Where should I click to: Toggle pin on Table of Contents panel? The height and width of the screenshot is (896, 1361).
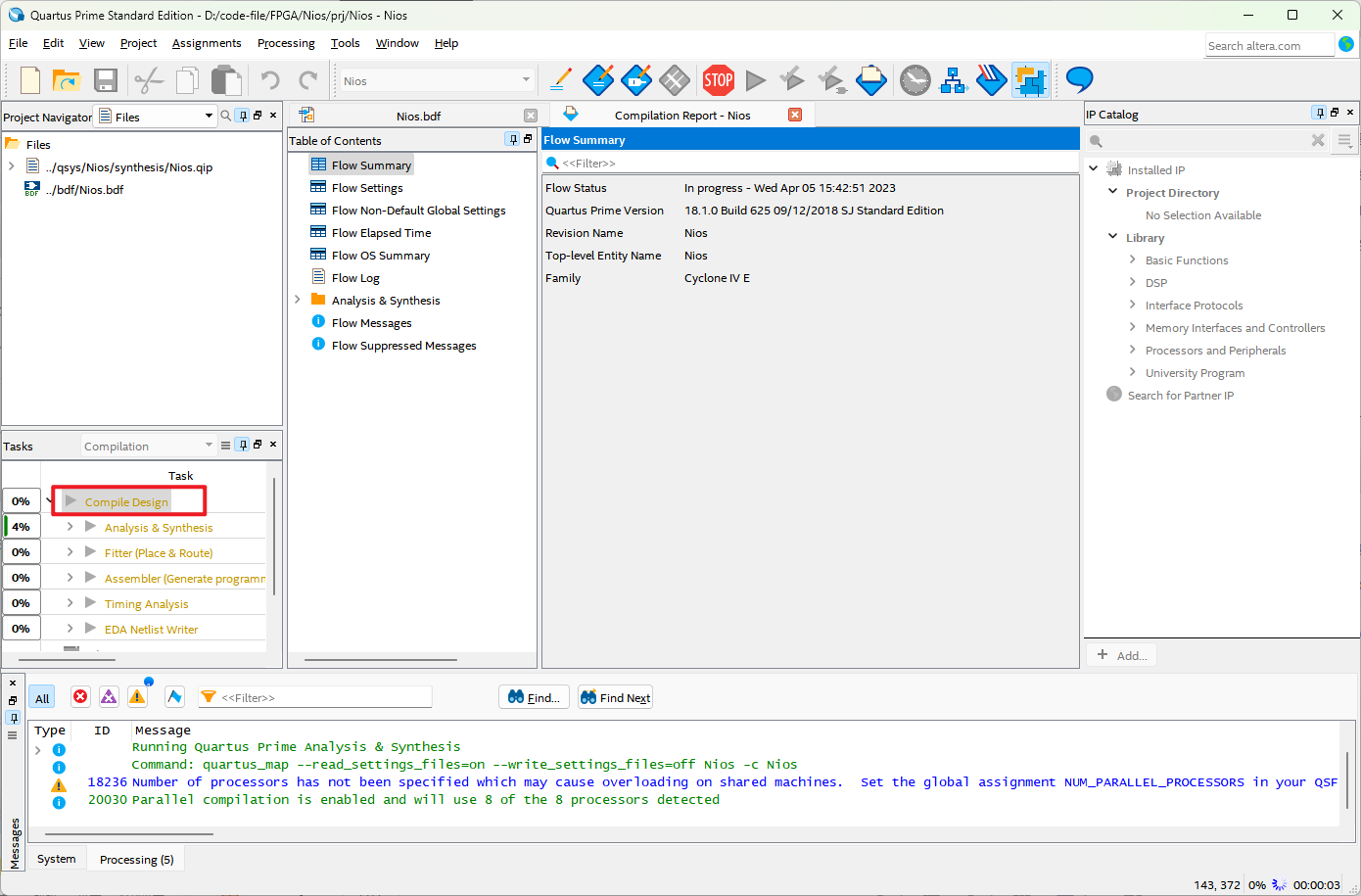512,139
